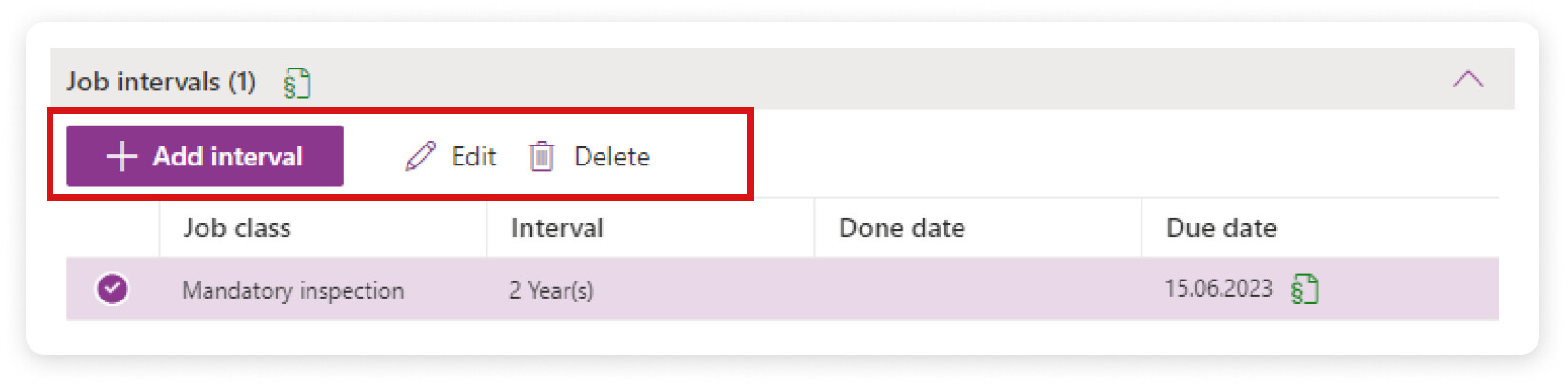
Task: Click the trash can Delete icon
Action: click(542, 156)
